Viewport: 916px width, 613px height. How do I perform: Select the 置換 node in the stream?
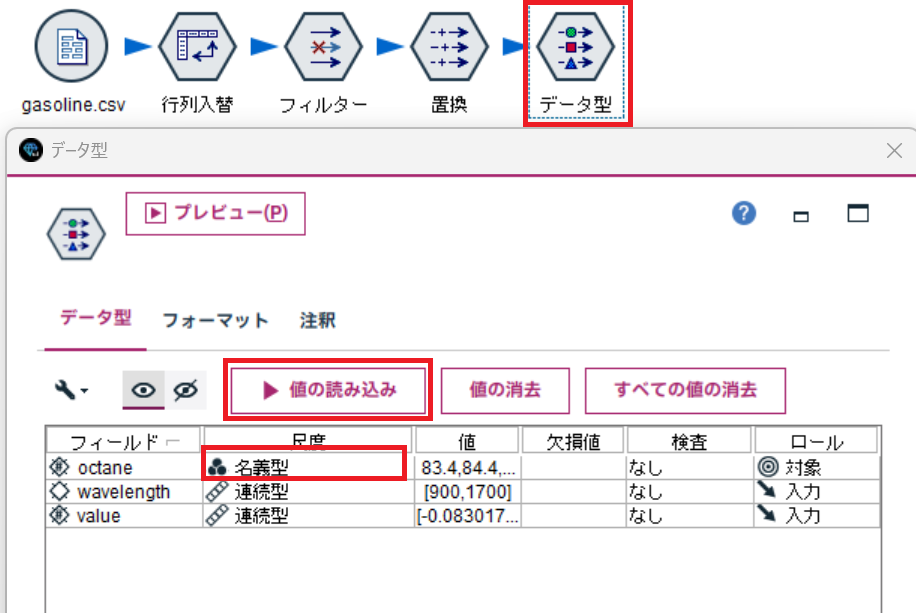[449, 45]
